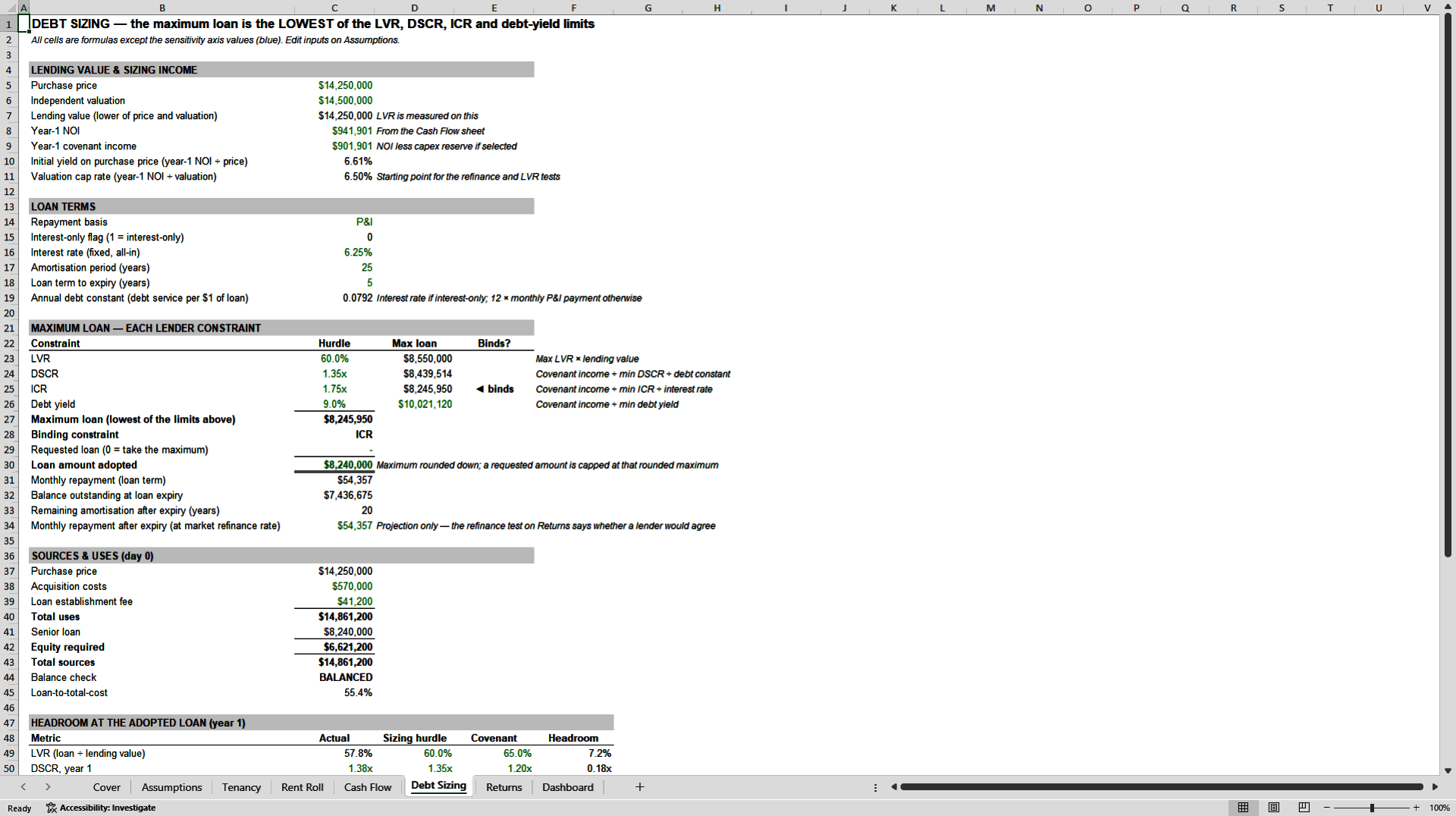
Task: Click the horizontal scroll right arrow
Action: pos(1435,787)
